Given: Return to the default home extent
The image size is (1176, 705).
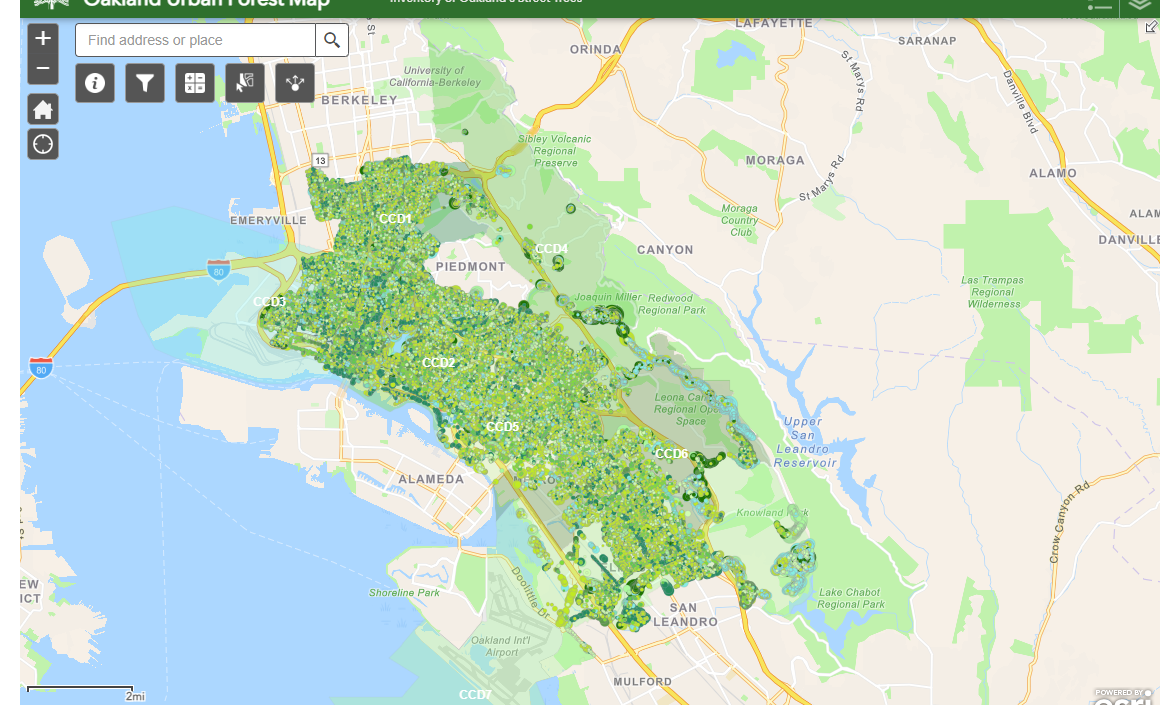Looking at the screenshot, I should coord(43,110).
